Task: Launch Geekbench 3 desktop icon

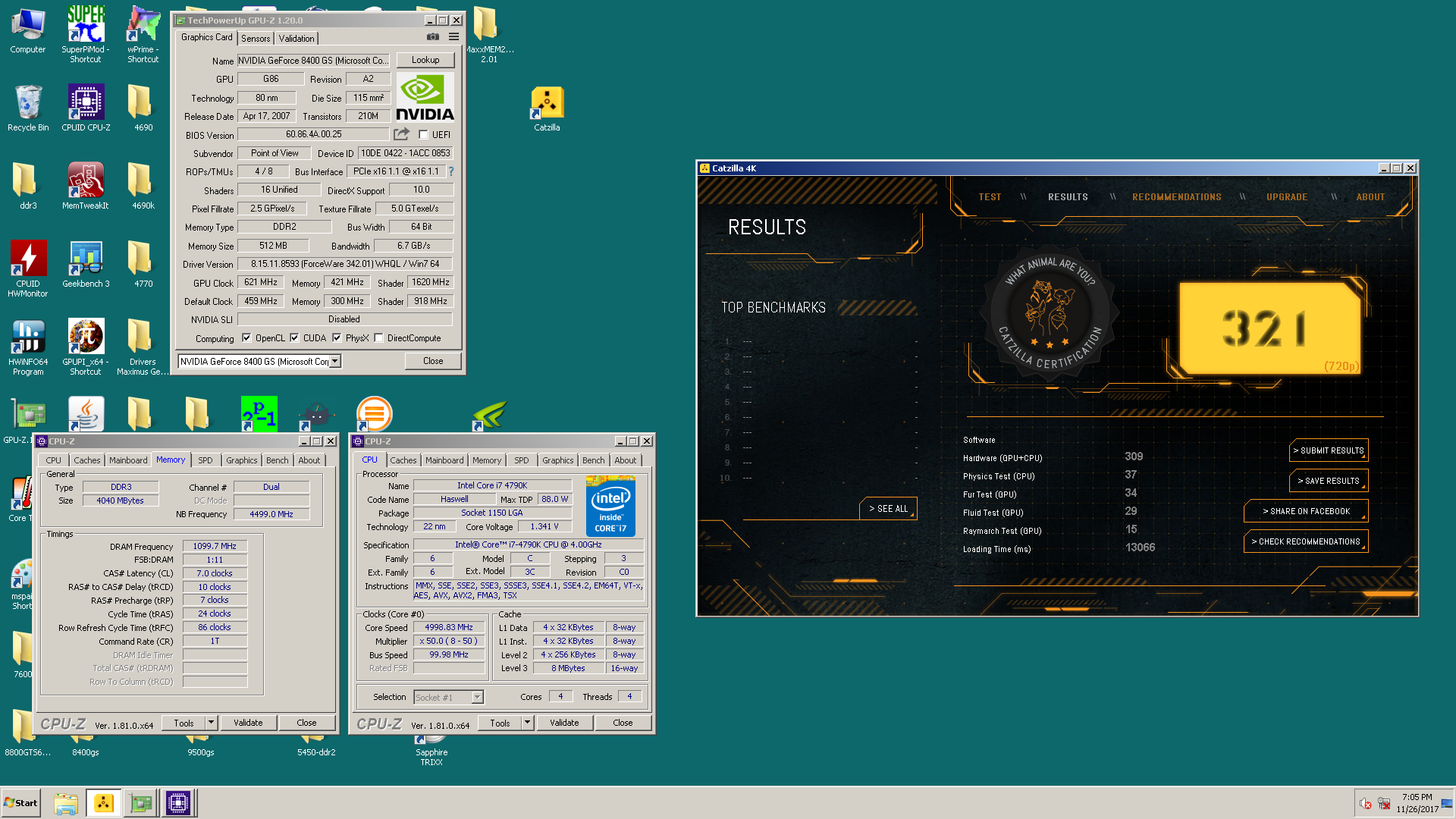Action: 86,264
